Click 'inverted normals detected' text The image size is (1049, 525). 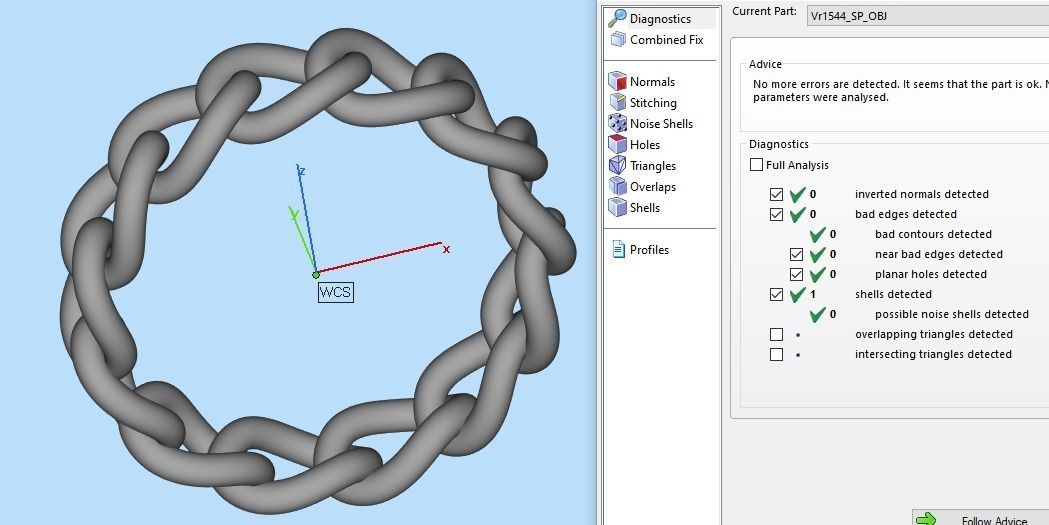coord(921,194)
